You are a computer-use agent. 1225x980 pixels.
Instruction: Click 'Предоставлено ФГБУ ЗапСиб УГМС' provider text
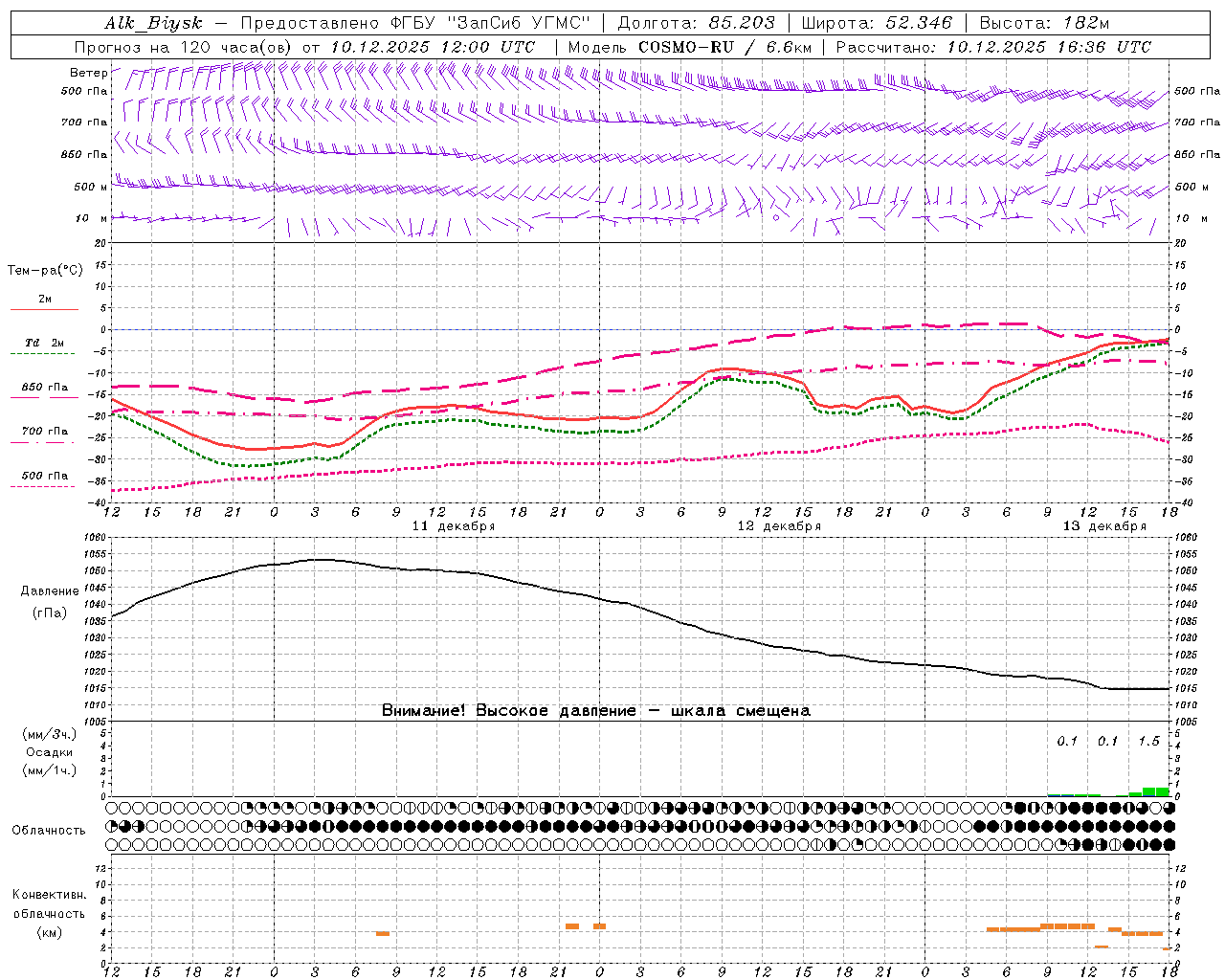(415, 23)
